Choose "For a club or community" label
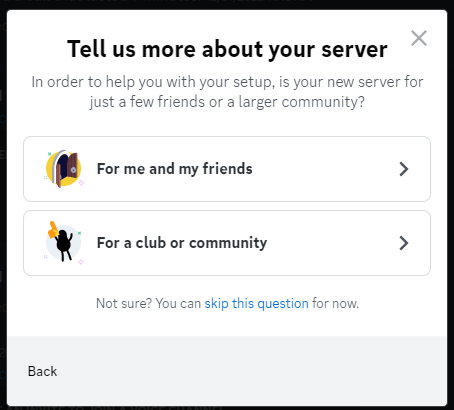Screen dimensions: 454x410 point(182,243)
